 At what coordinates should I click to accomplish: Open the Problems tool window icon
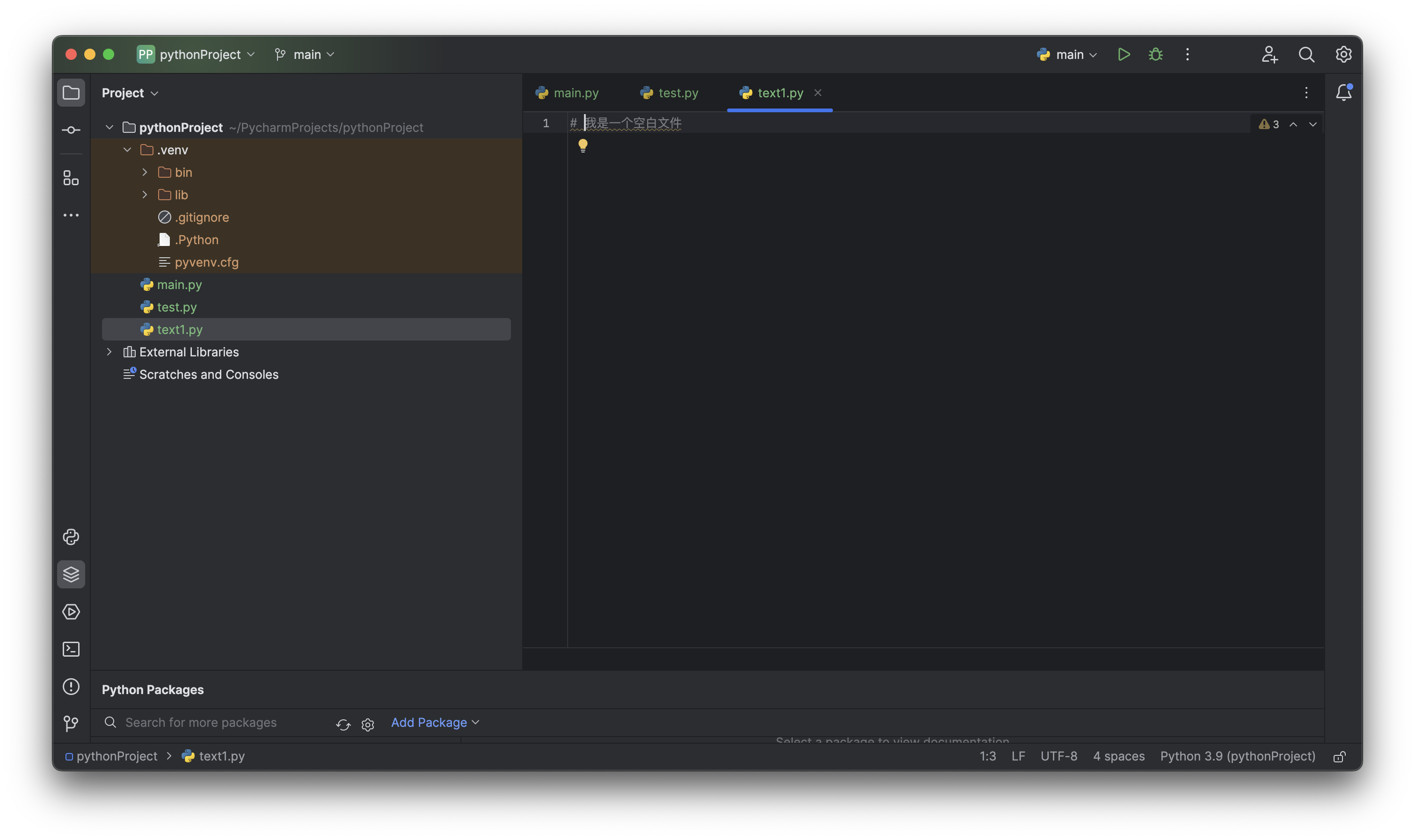click(71, 687)
